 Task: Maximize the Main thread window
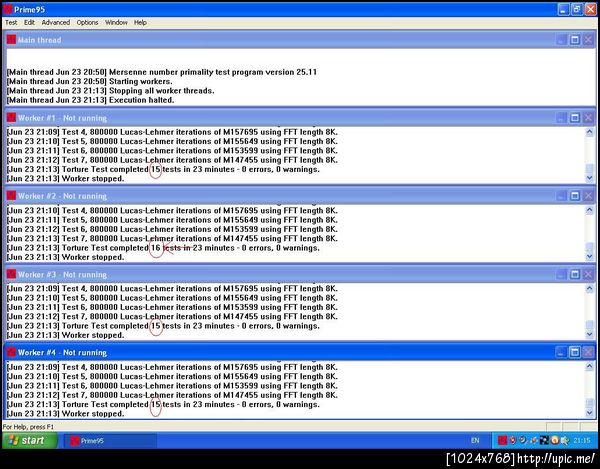pyautogui.click(x=575, y=40)
